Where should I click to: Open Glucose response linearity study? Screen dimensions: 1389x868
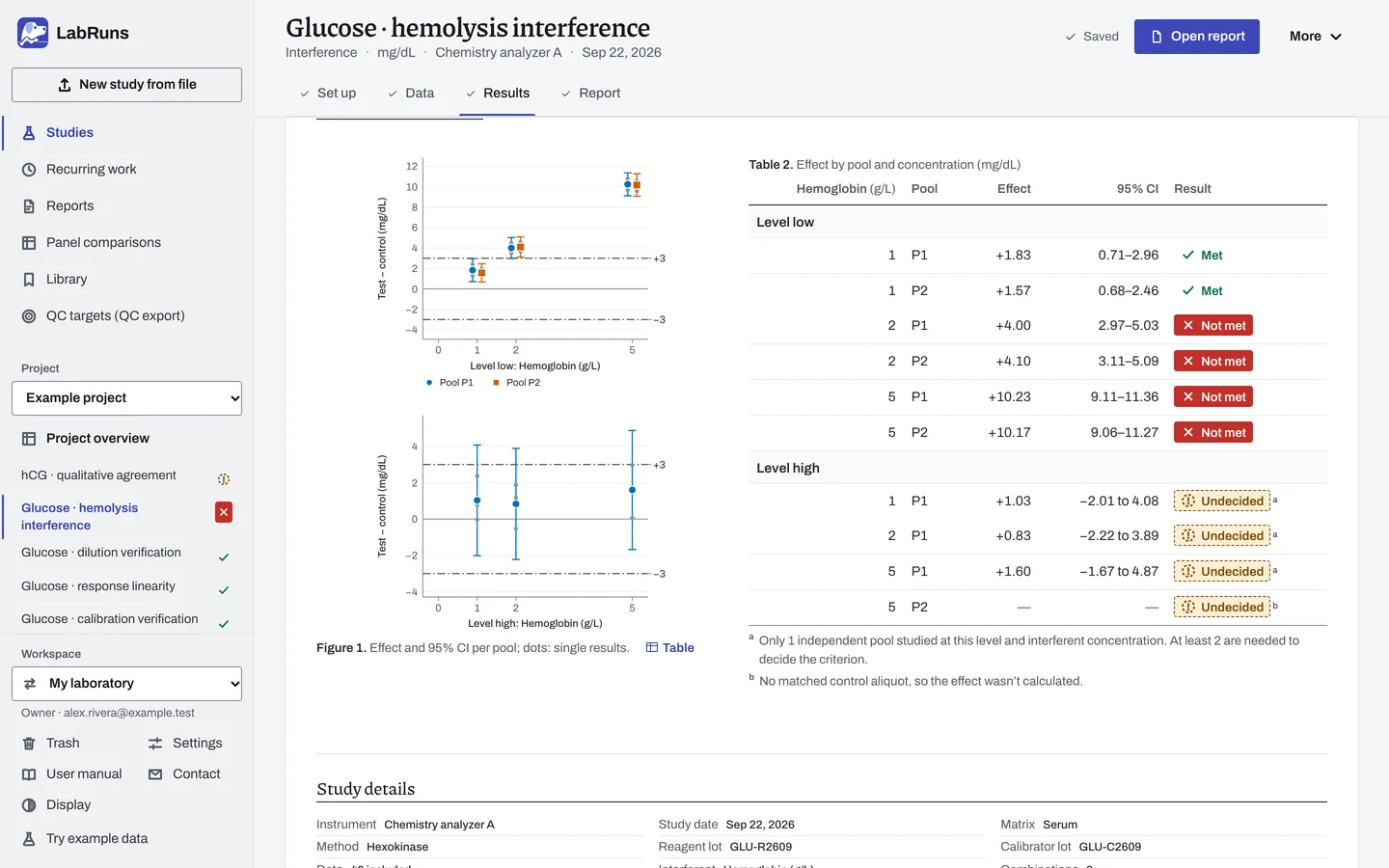coord(126,586)
